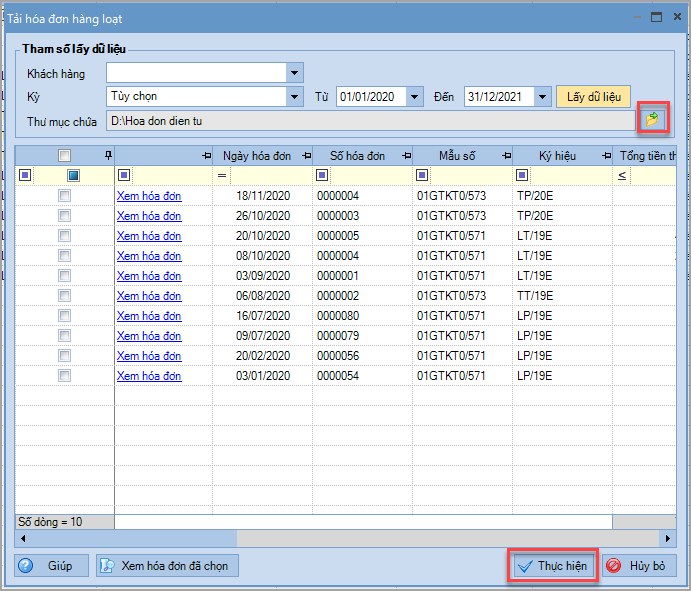Click the Thực hiện button
Image resolution: width=691 pixels, height=591 pixels.
click(x=553, y=565)
